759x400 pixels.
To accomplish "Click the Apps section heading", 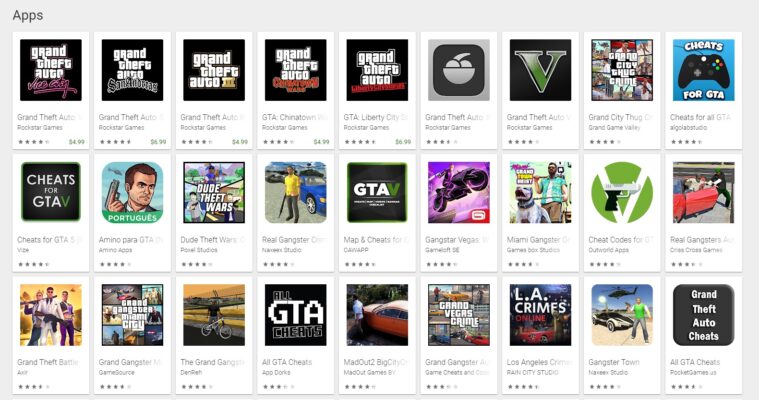I will click(28, 16).
